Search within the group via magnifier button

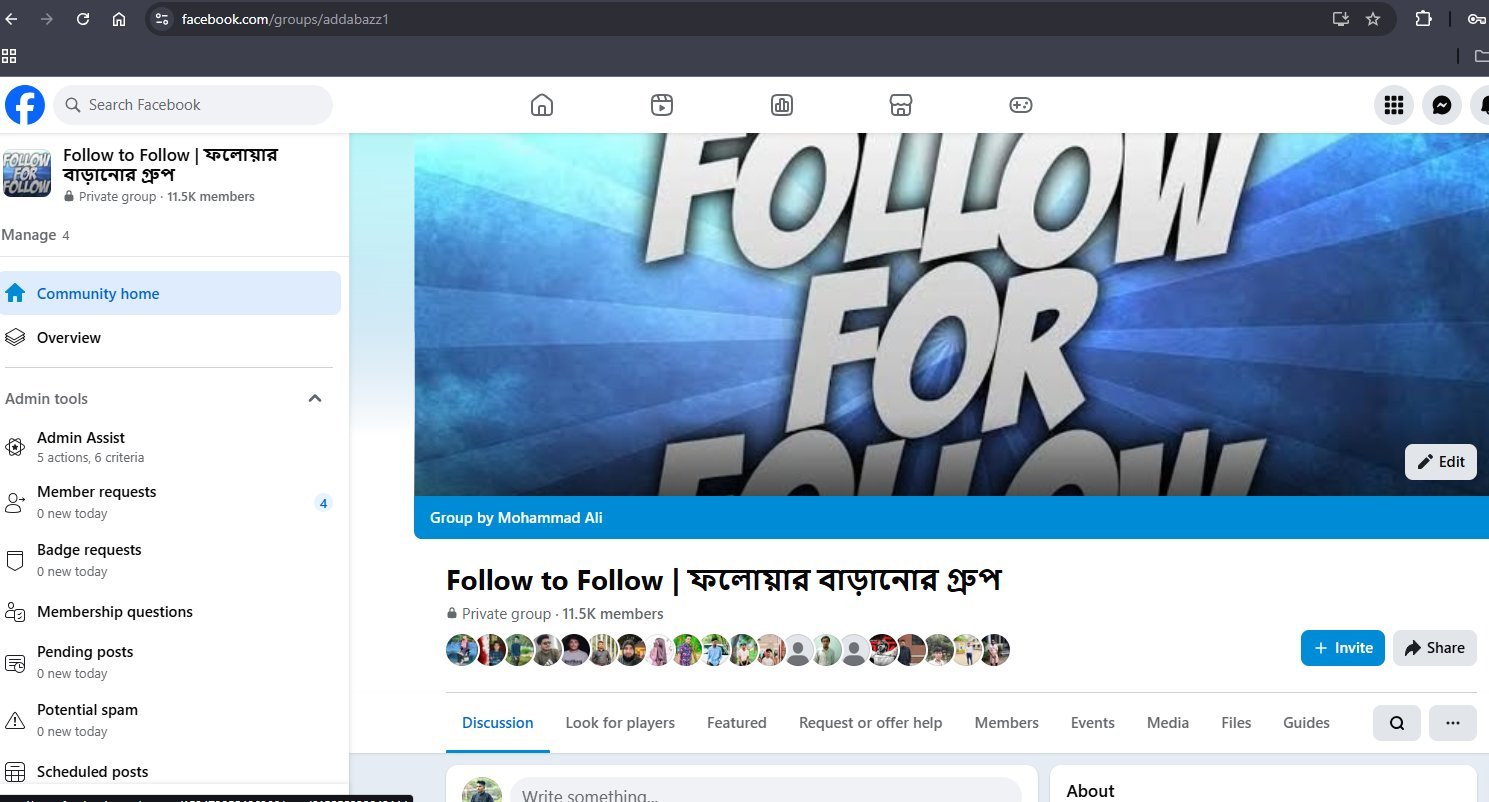pos(1397,723)
